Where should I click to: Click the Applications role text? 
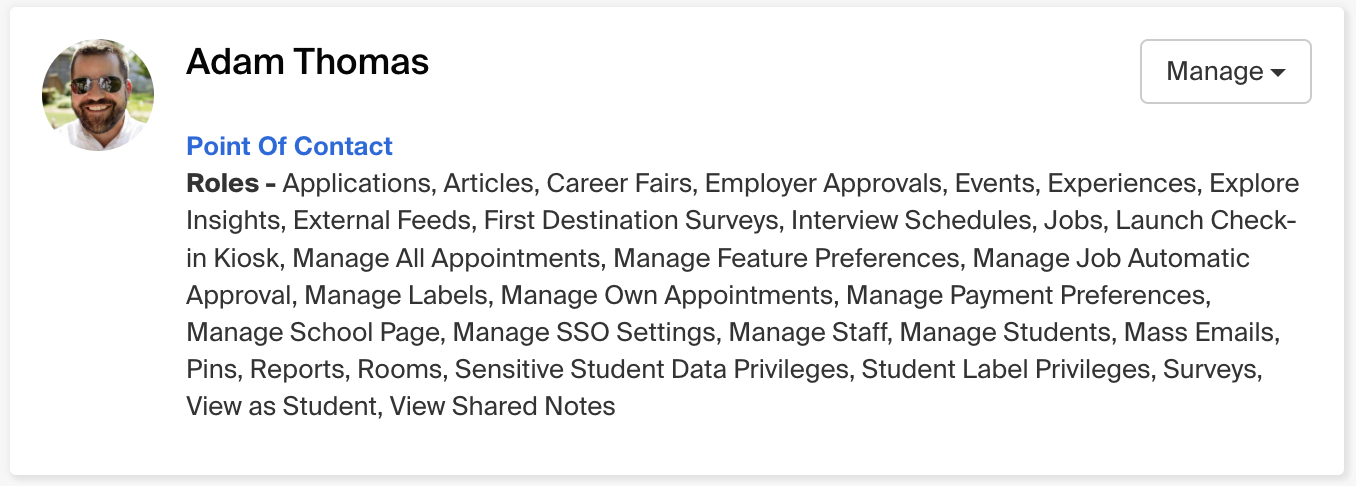point(357,184)
